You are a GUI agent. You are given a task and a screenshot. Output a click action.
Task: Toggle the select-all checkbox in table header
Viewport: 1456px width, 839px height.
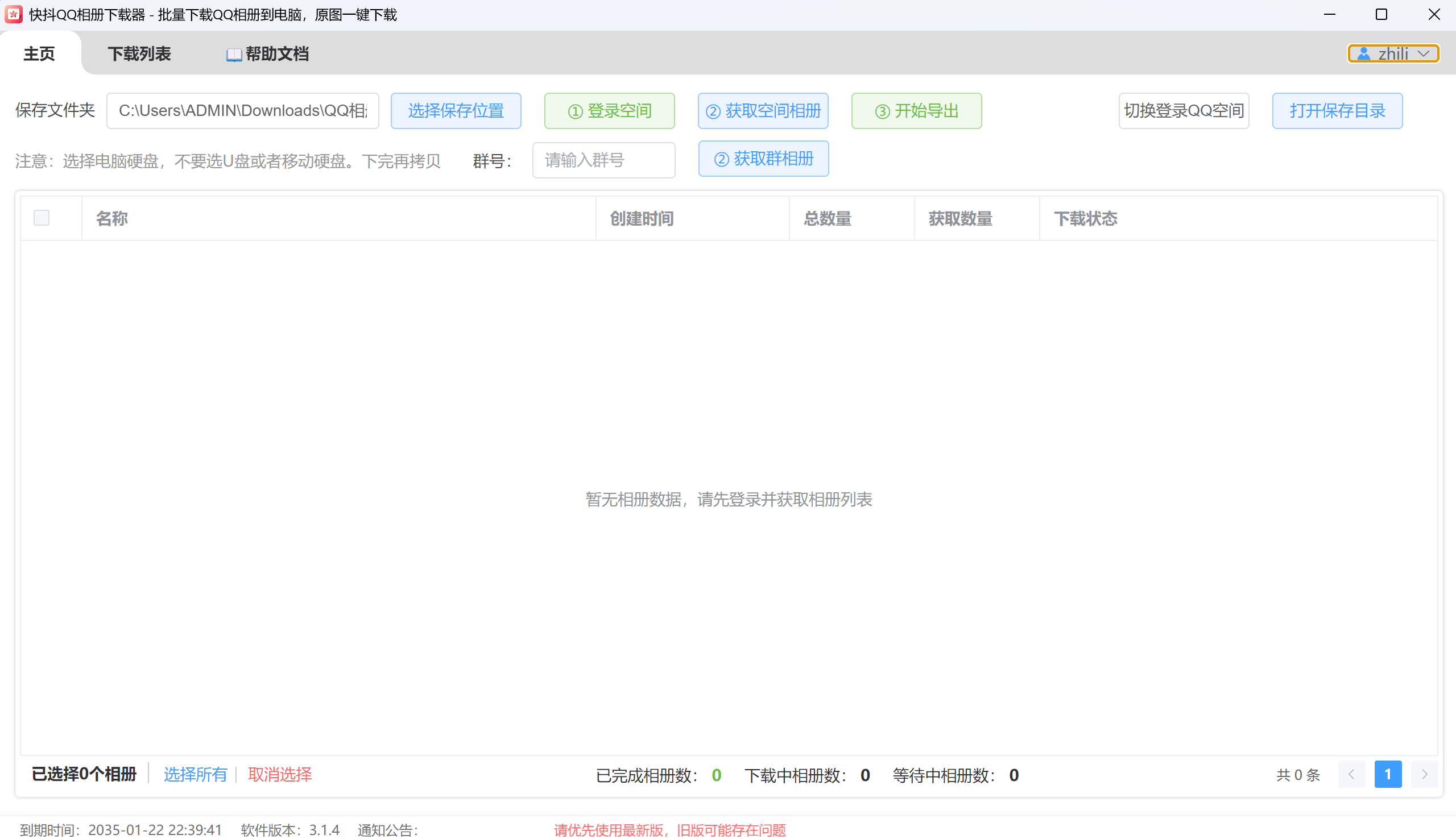(x=42, y=218)
